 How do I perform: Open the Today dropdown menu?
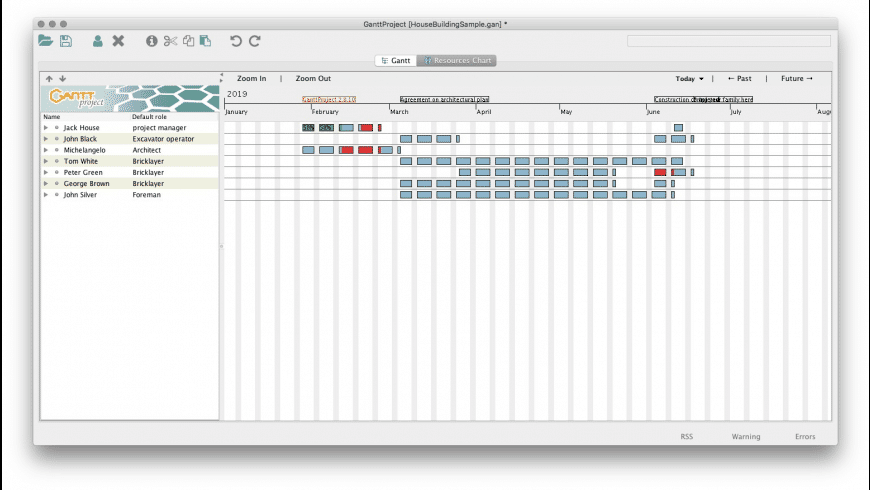point(690,79)
